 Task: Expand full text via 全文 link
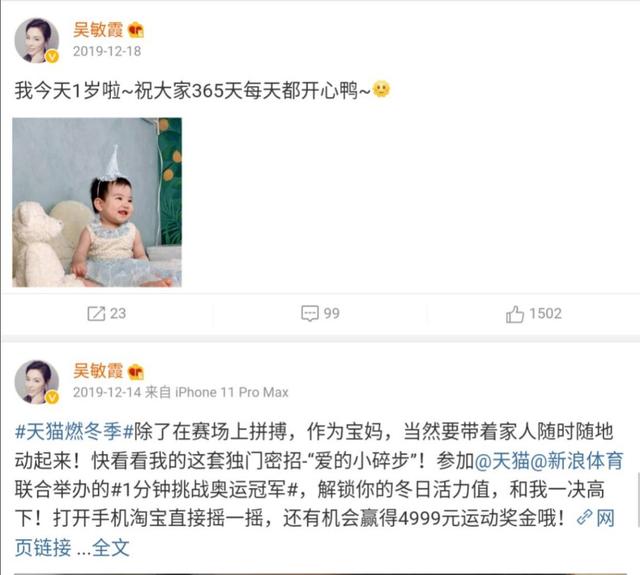111,548
